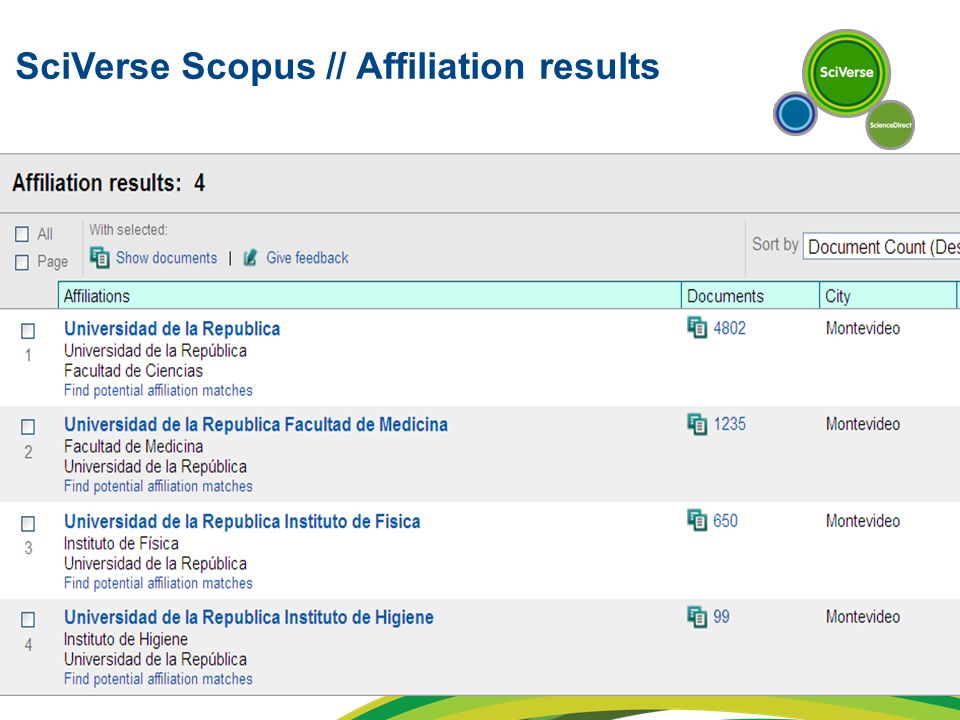Screen dimensions: 960x720
Task: Click 'Instituto de Higiene' name variant text
Action: tap(126, 639)
